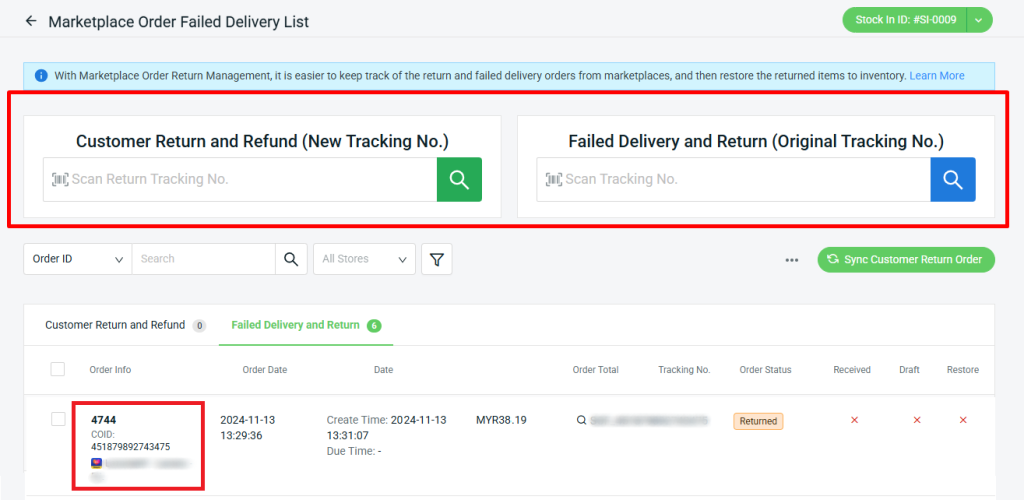The width and height of the screenshot is (1024, 500).
Task: Open the filter funnel icon
Action: point(436,259)
